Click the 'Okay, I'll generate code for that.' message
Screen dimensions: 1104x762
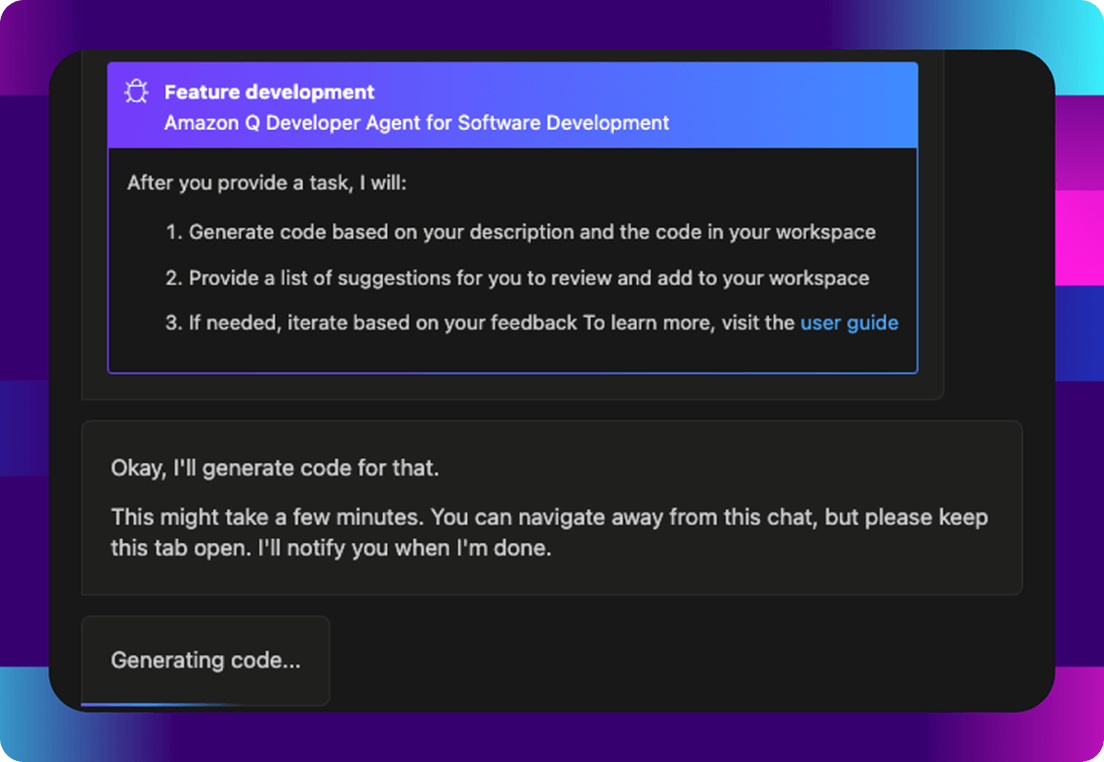[x=275, y=468]
